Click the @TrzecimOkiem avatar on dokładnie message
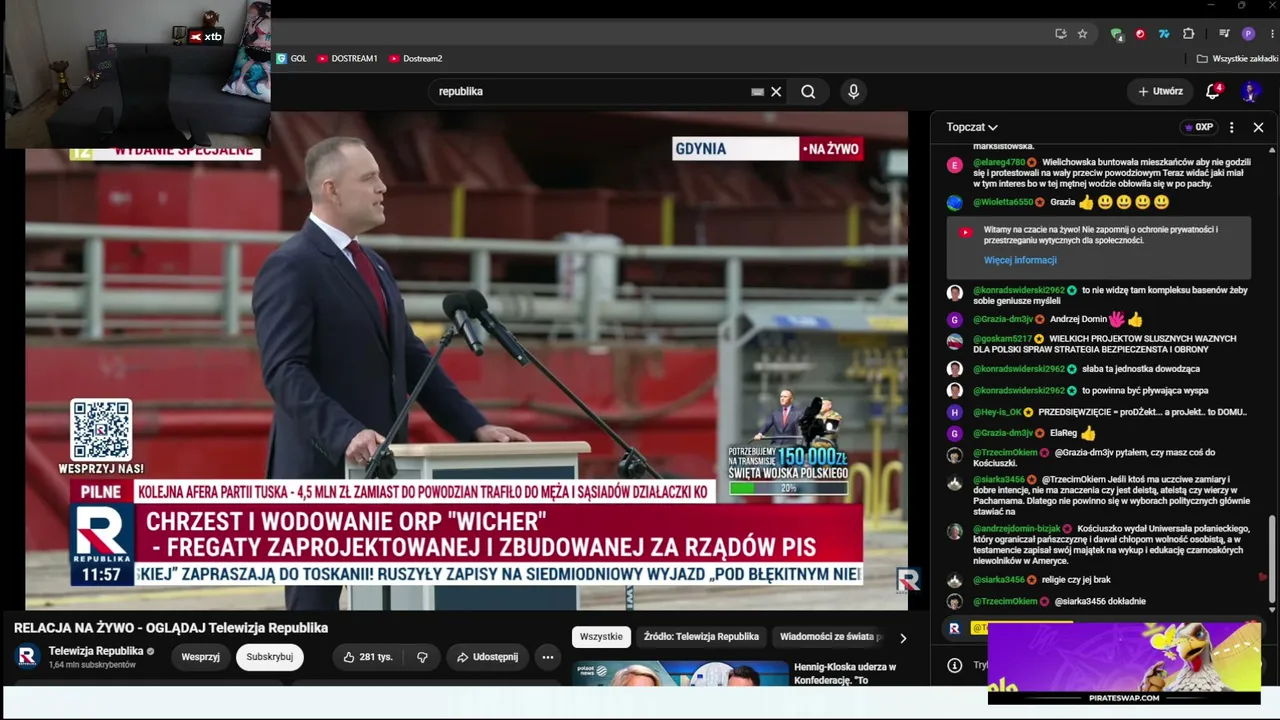1280x720 pixels. point(955,601)
